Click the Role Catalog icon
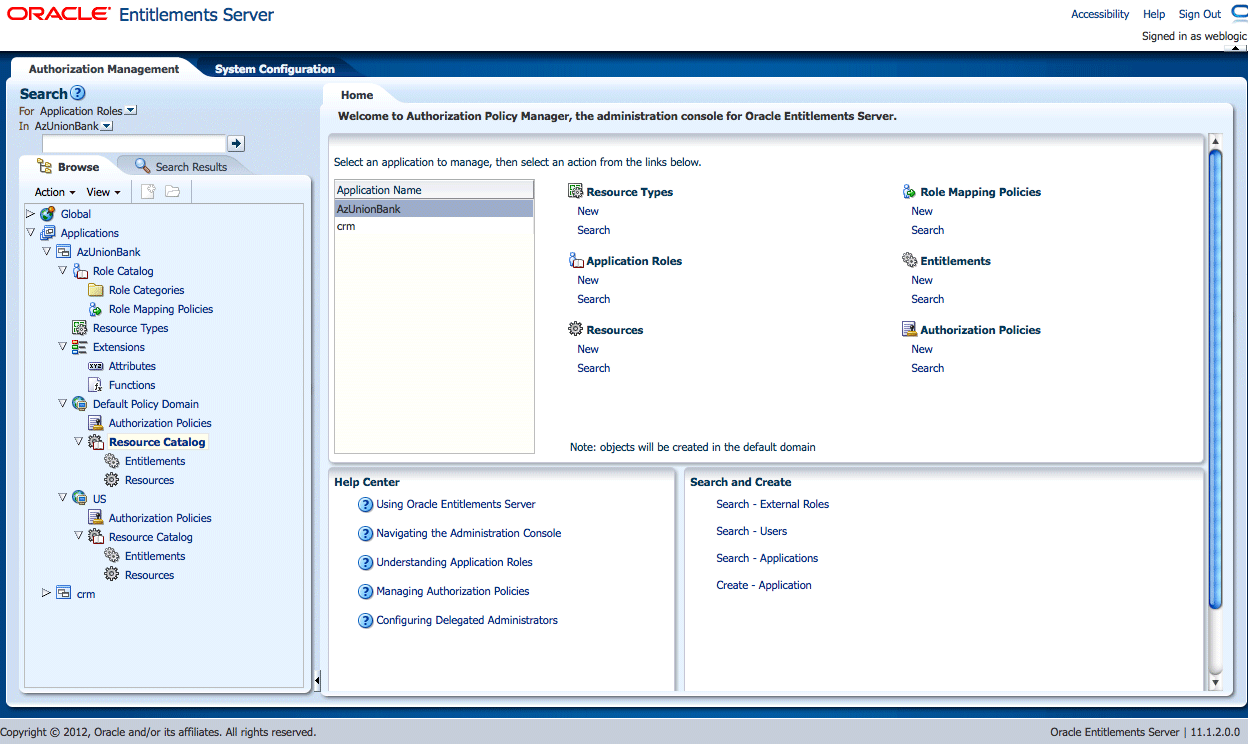The width and height of the screenshot is (1248, 744). click(80, 271)
